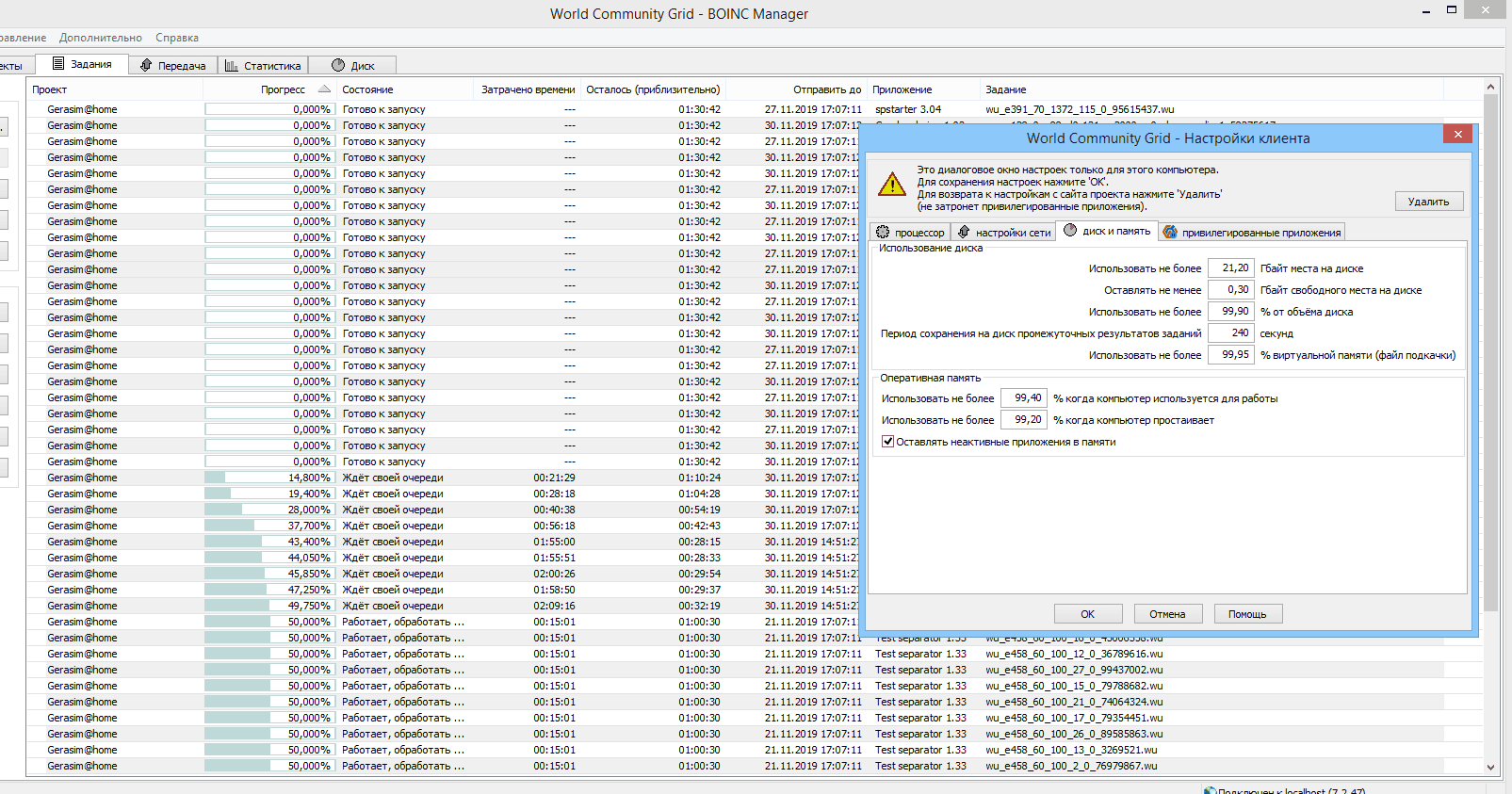Click the Состояние column header

coord(405,89)
